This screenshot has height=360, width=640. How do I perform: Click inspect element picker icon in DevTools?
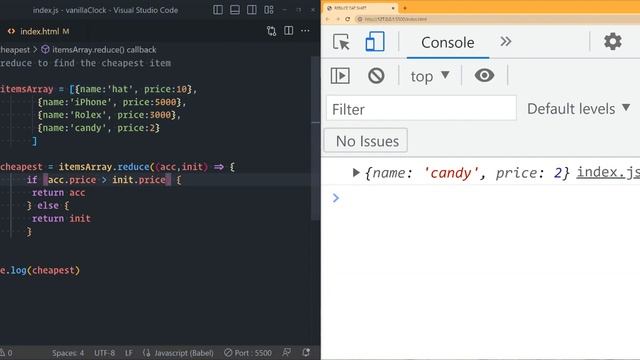click(x=341, y=42)
